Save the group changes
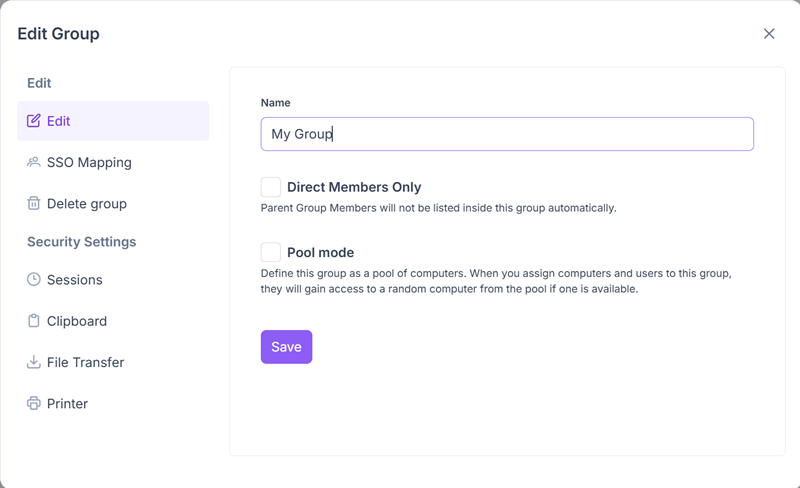Image resolution: width=800 pixels, height=488 pixels. [x=286, y=347]
